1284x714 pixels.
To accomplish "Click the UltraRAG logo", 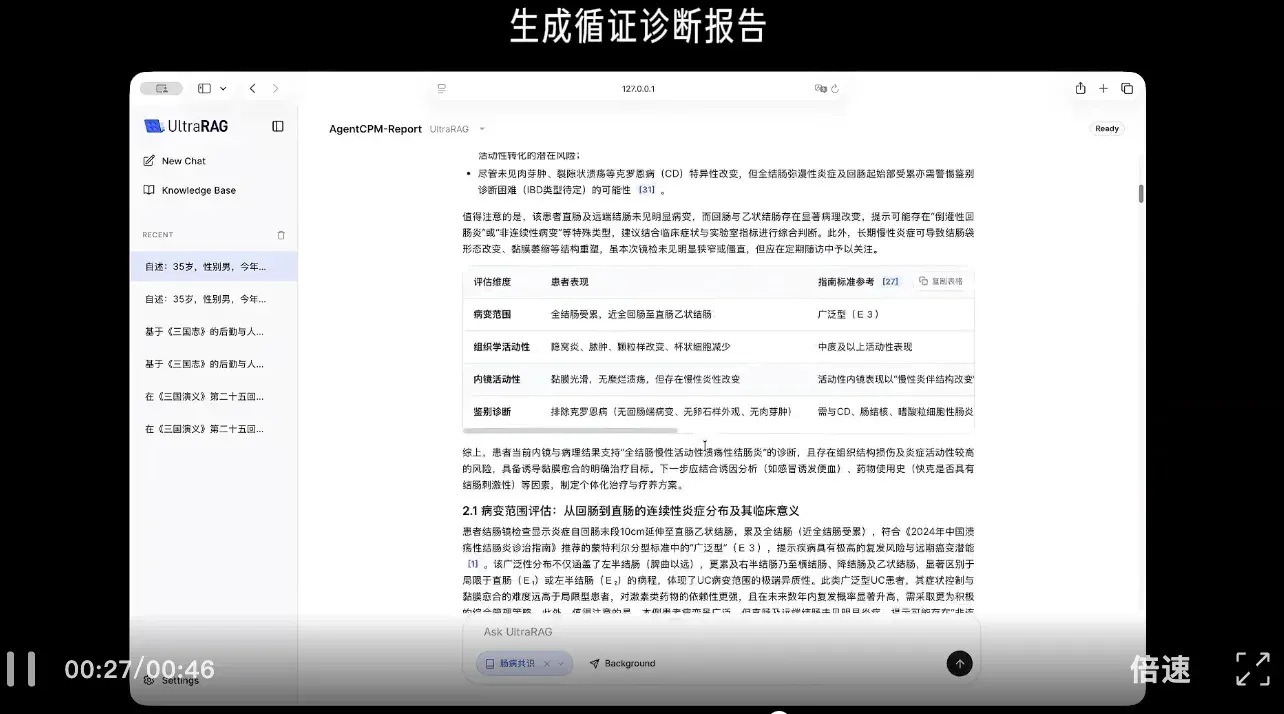I will tap(185, 126).
